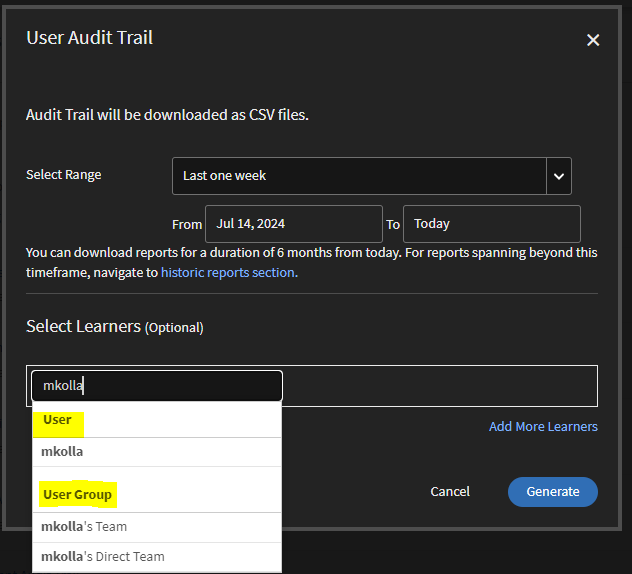Screen dimensions: 632x574
Task: Click the highlighted 'User Group' category header
Action: (78, 495)
